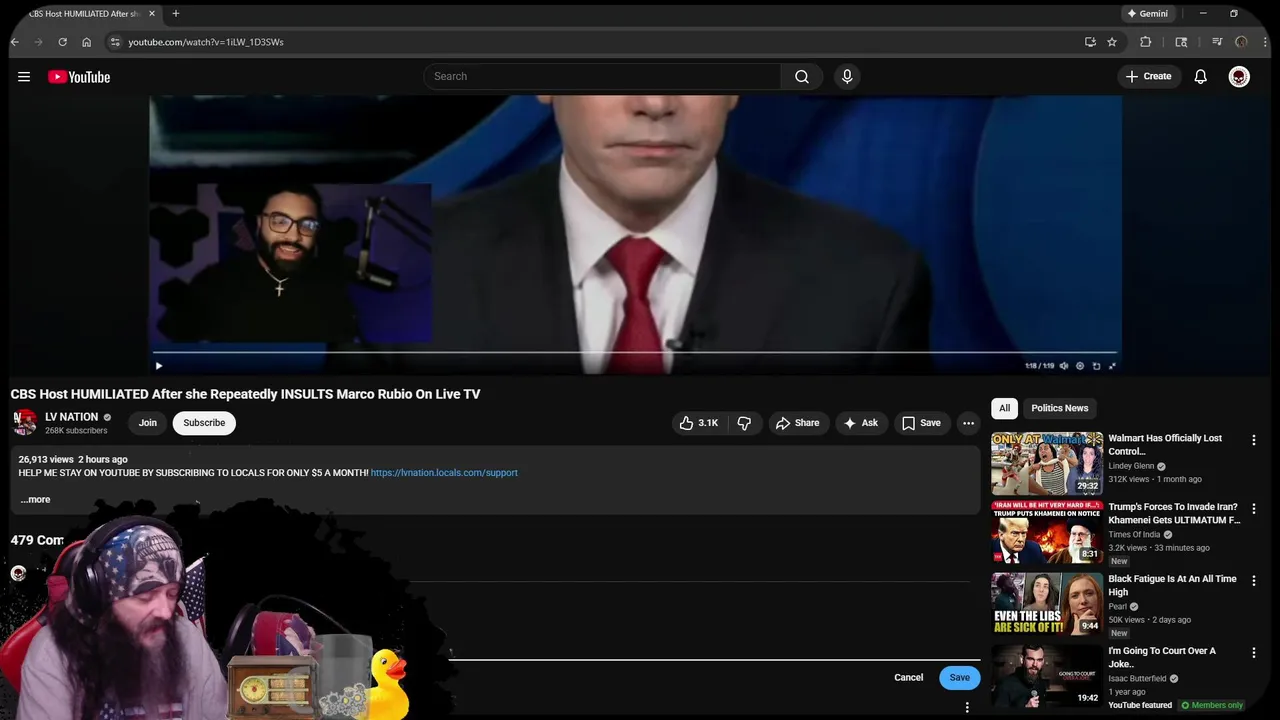
Task: Activate voice search microphone
Action: coord(847,77)
